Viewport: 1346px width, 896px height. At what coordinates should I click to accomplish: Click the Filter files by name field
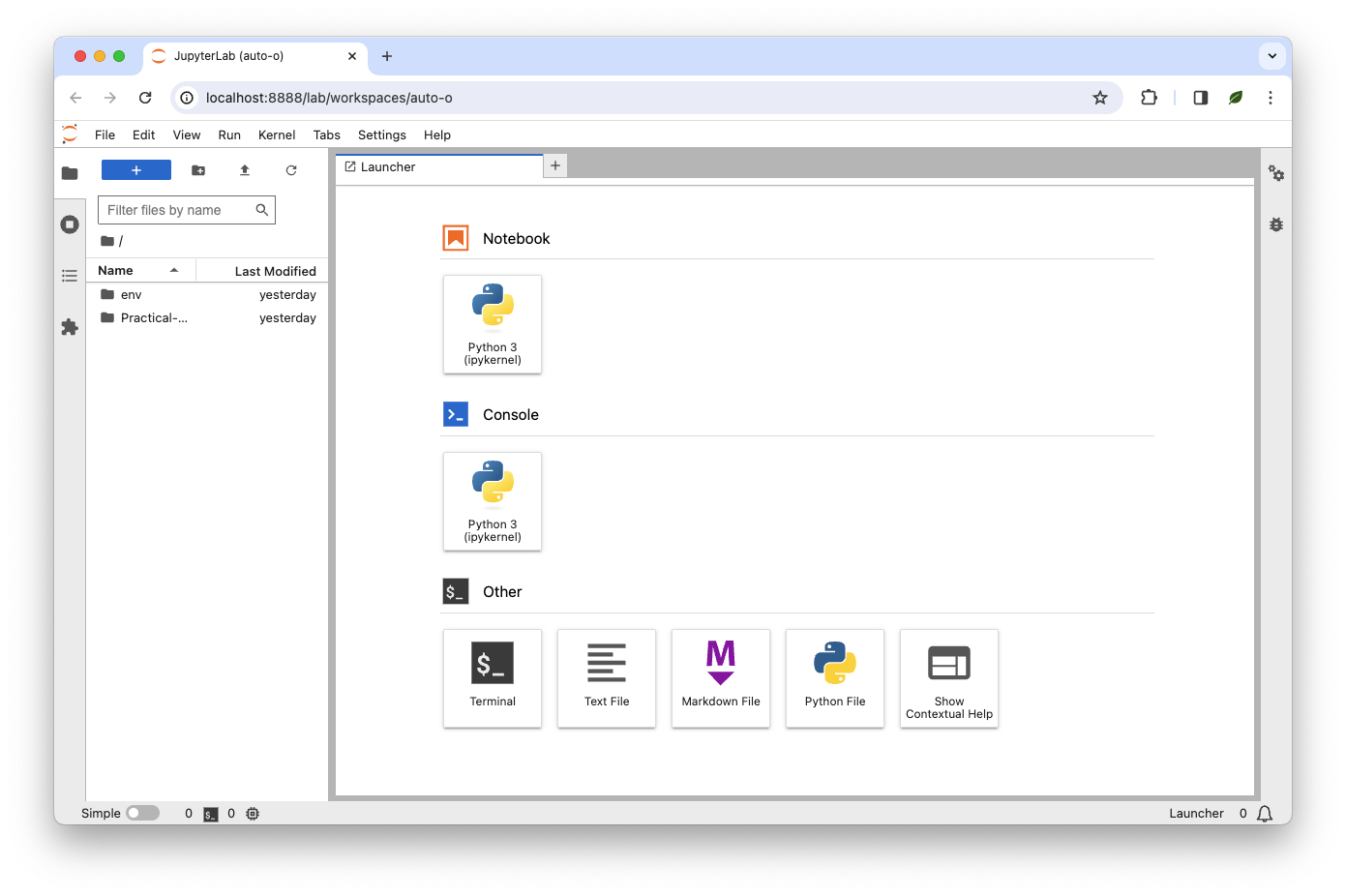pos(187,210)
